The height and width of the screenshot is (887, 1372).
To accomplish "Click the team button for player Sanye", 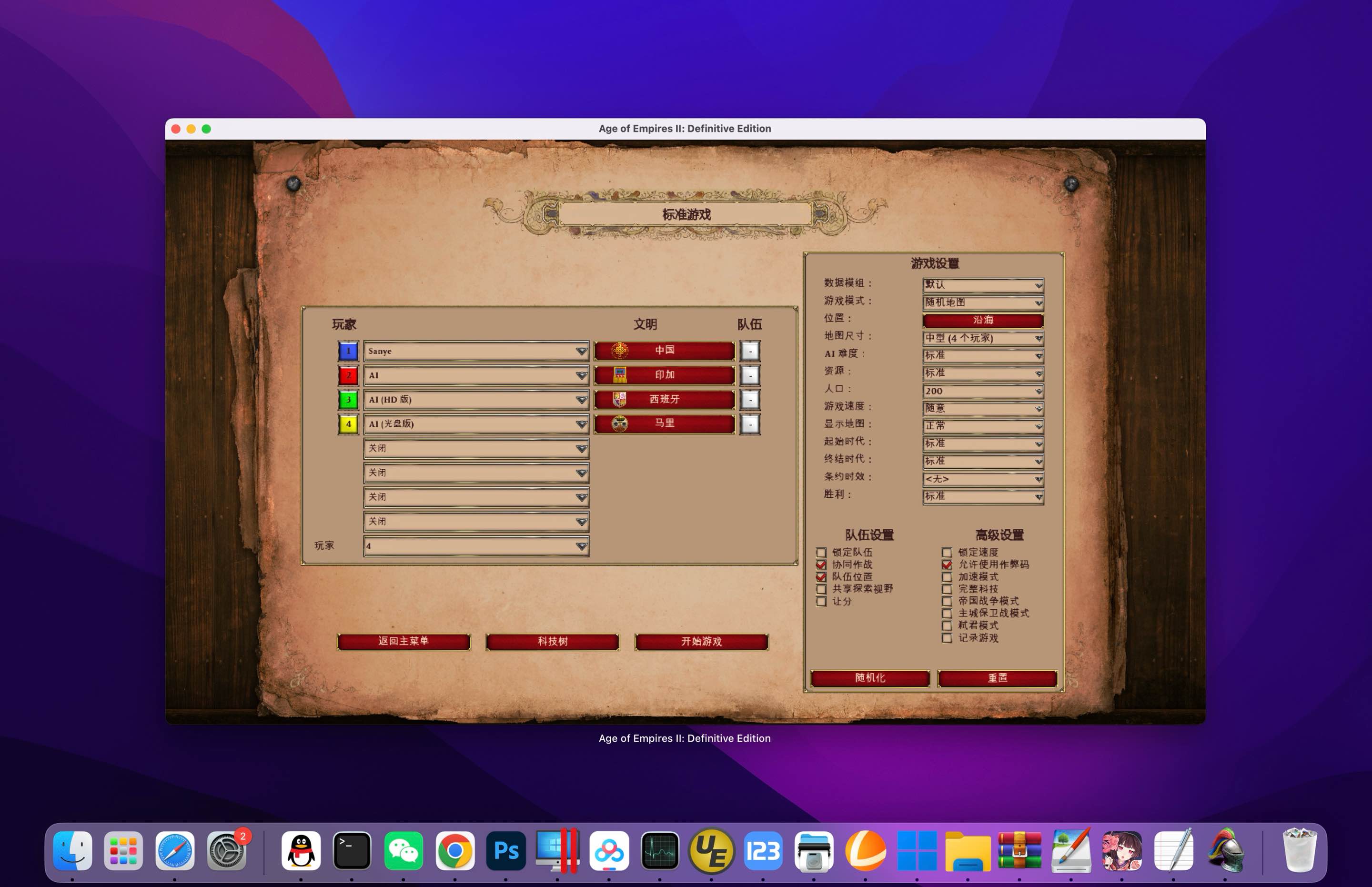I will (750, 351).
